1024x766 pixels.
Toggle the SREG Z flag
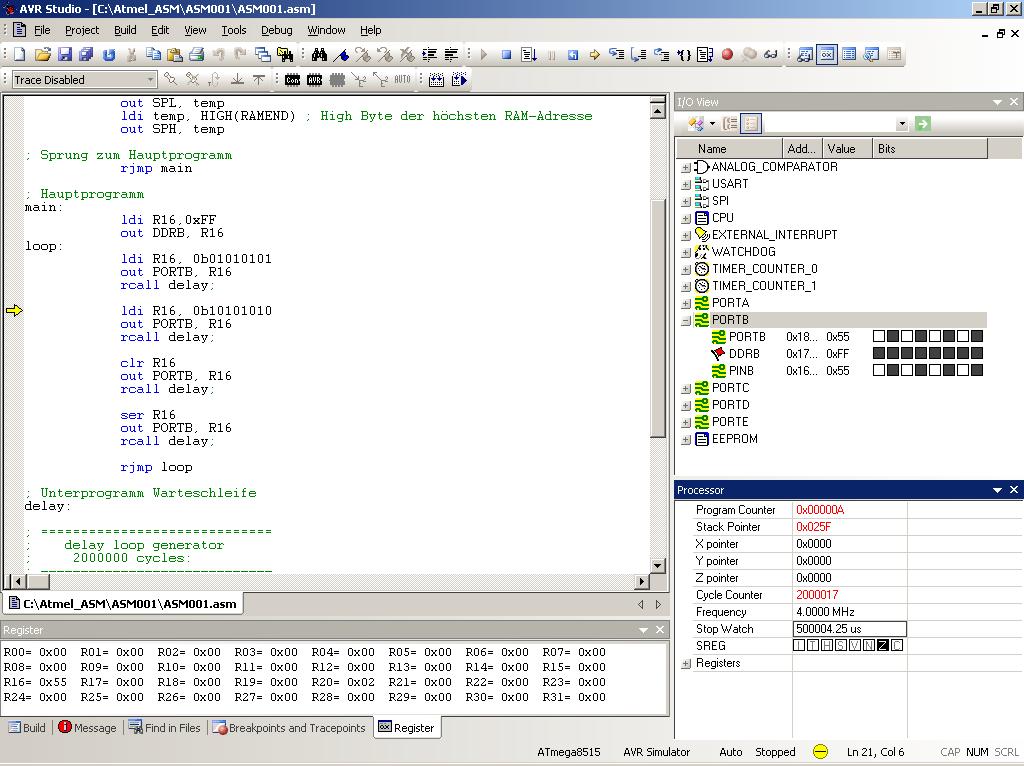(883, 645)
